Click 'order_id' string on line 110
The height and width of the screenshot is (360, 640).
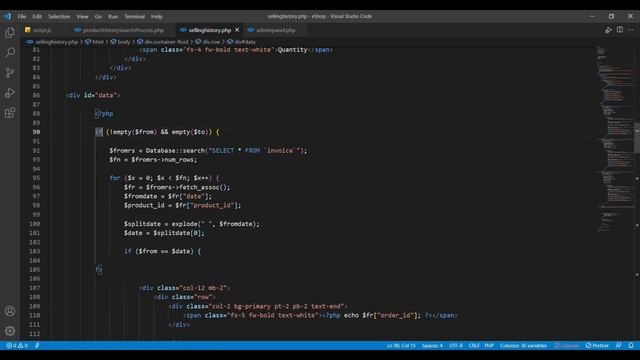395,315
